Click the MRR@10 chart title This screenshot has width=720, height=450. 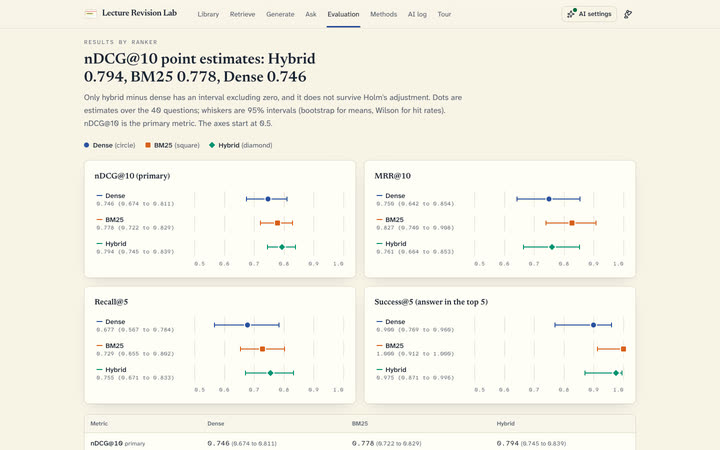pos(393,176)
